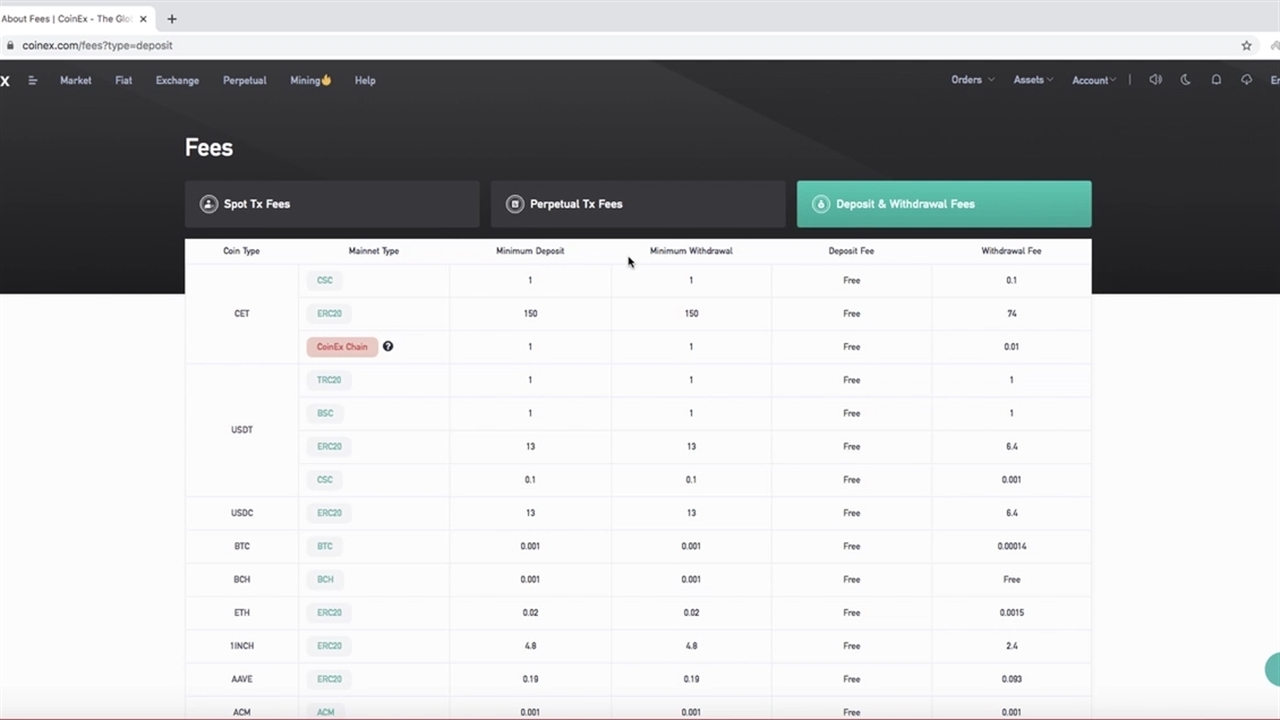
Task: Click the Mining navigation link
Action: point(310,80)
